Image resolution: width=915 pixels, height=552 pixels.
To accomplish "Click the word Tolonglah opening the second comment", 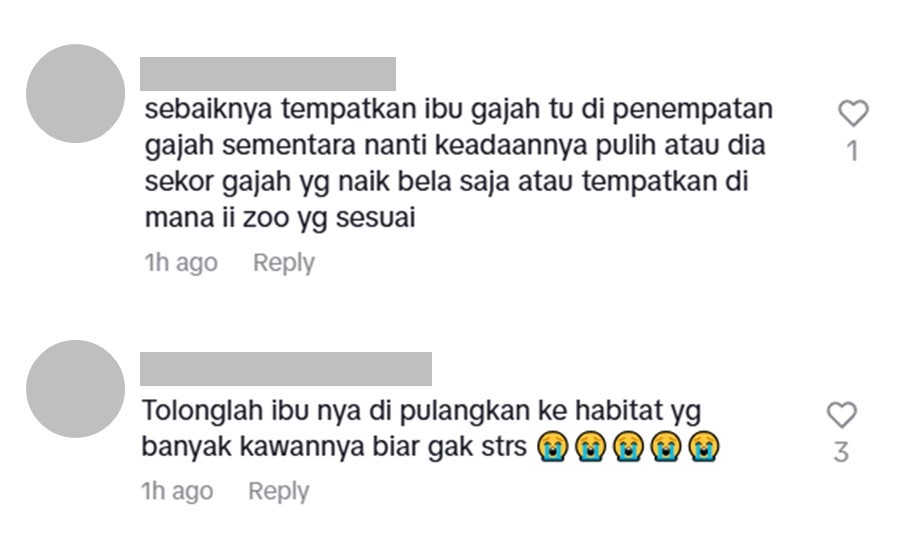I will [202, 412].
